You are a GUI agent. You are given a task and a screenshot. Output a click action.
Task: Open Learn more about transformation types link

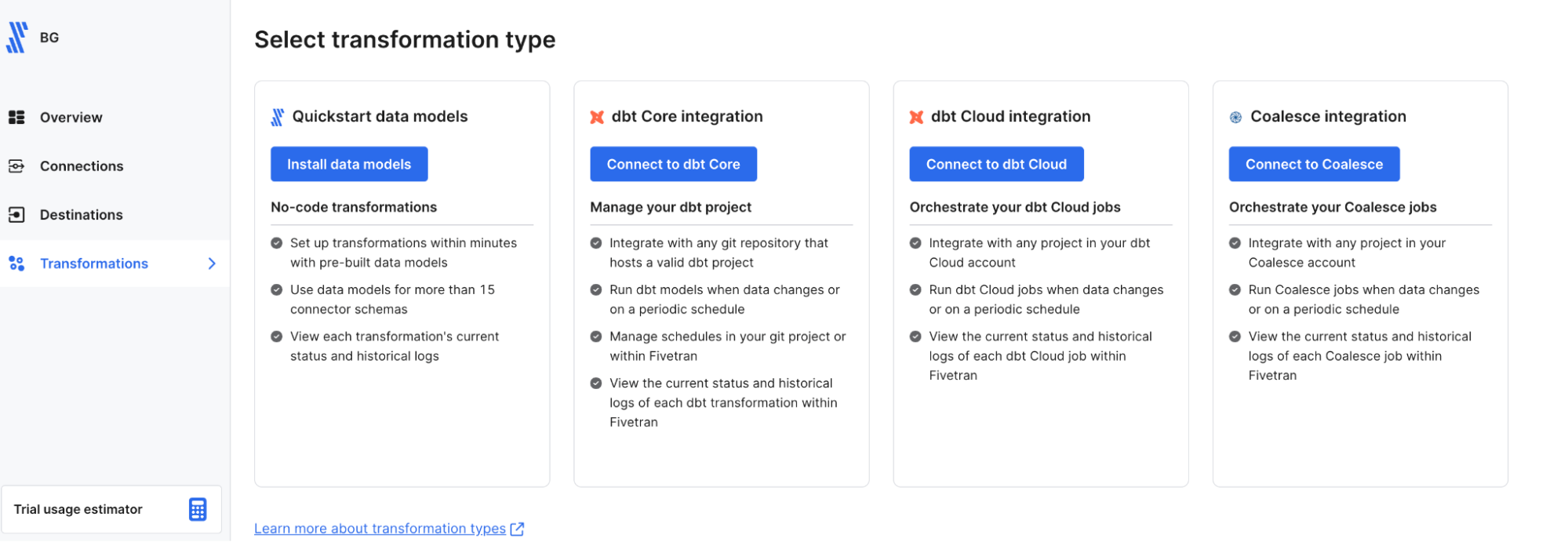[x=380, y=529]
